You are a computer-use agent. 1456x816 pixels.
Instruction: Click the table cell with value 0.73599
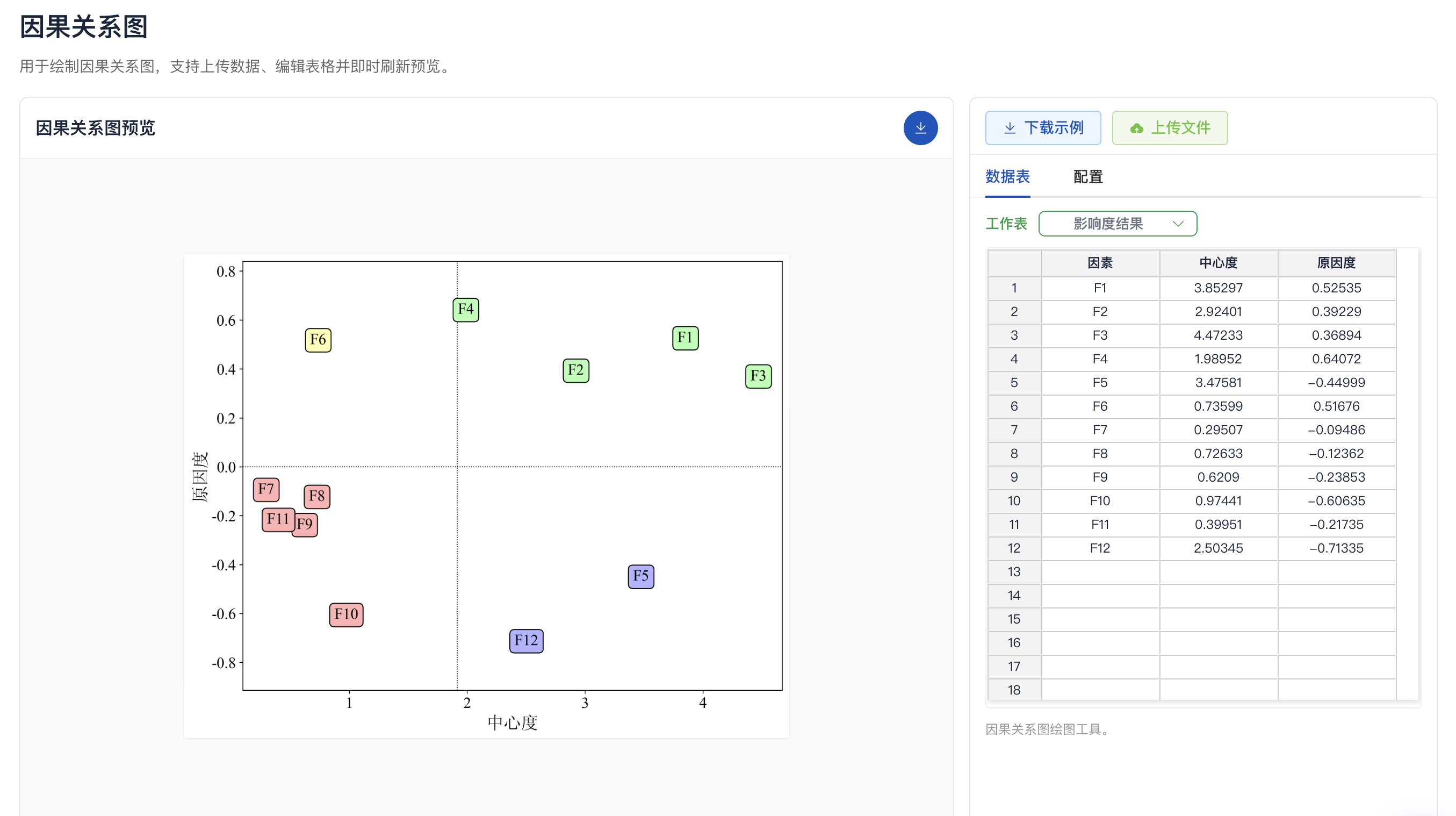point(1218,406)
